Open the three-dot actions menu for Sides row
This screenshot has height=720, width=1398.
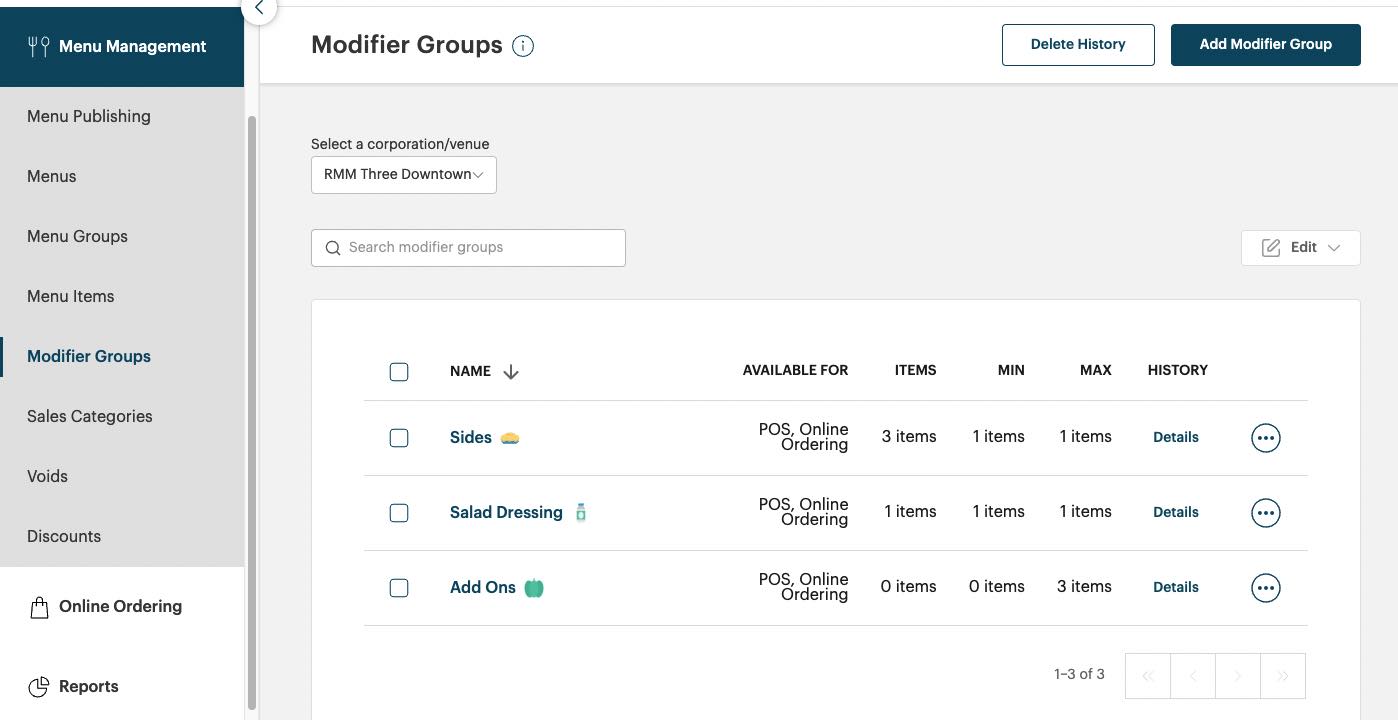(1265, 437)
